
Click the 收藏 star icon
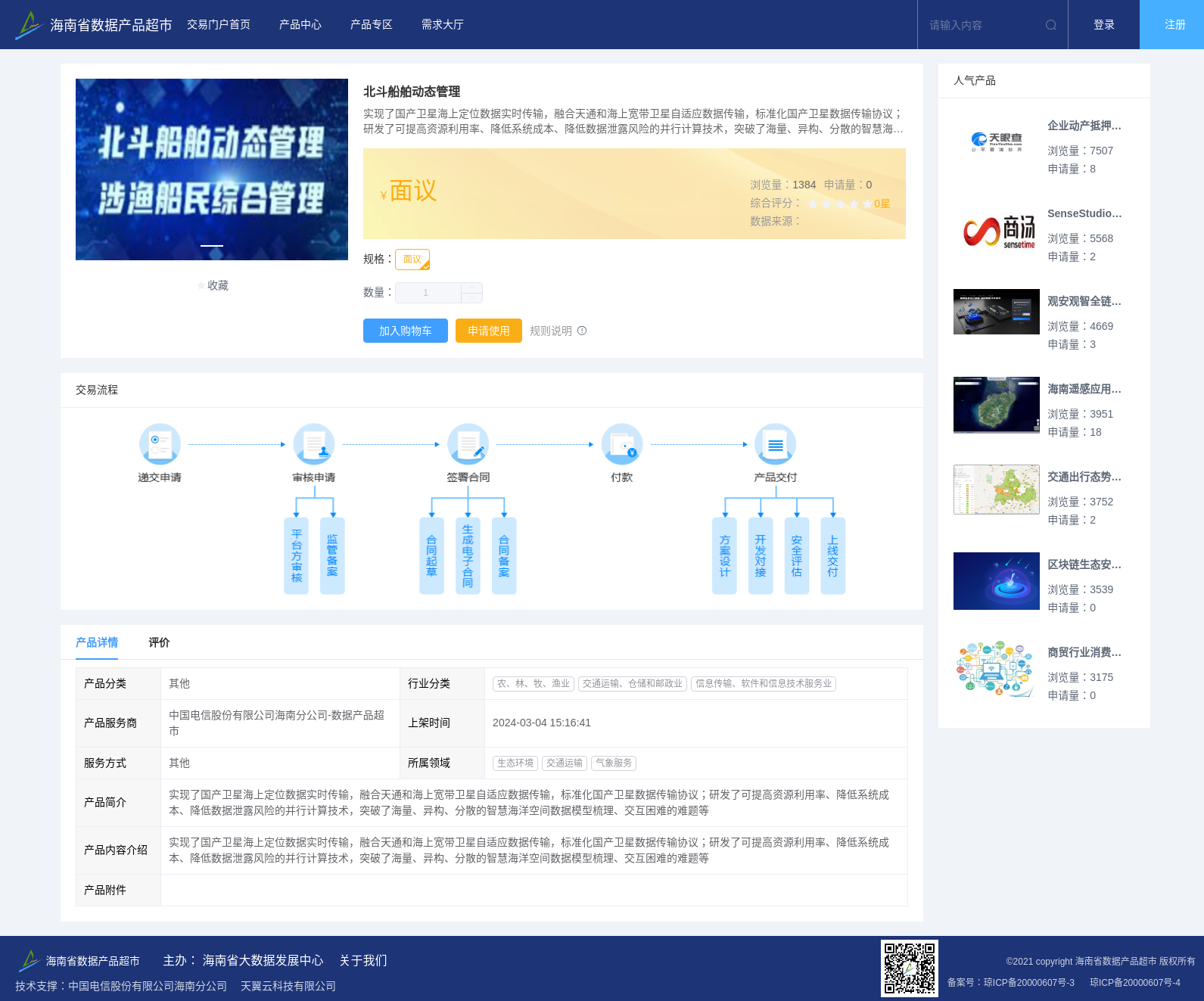pyautogui.click(x=201, y=285)
